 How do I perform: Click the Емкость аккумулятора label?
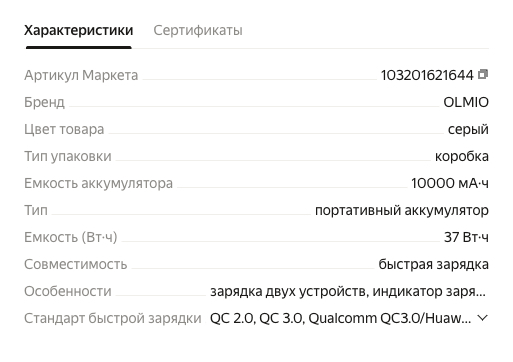tap(98, 183)
